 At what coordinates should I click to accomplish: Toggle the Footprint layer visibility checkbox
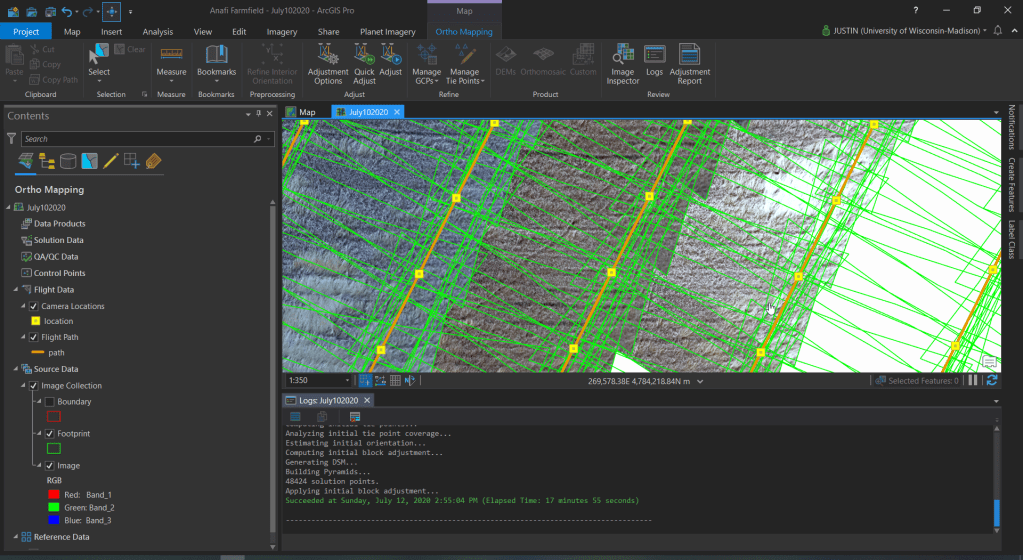click(48, 433)
